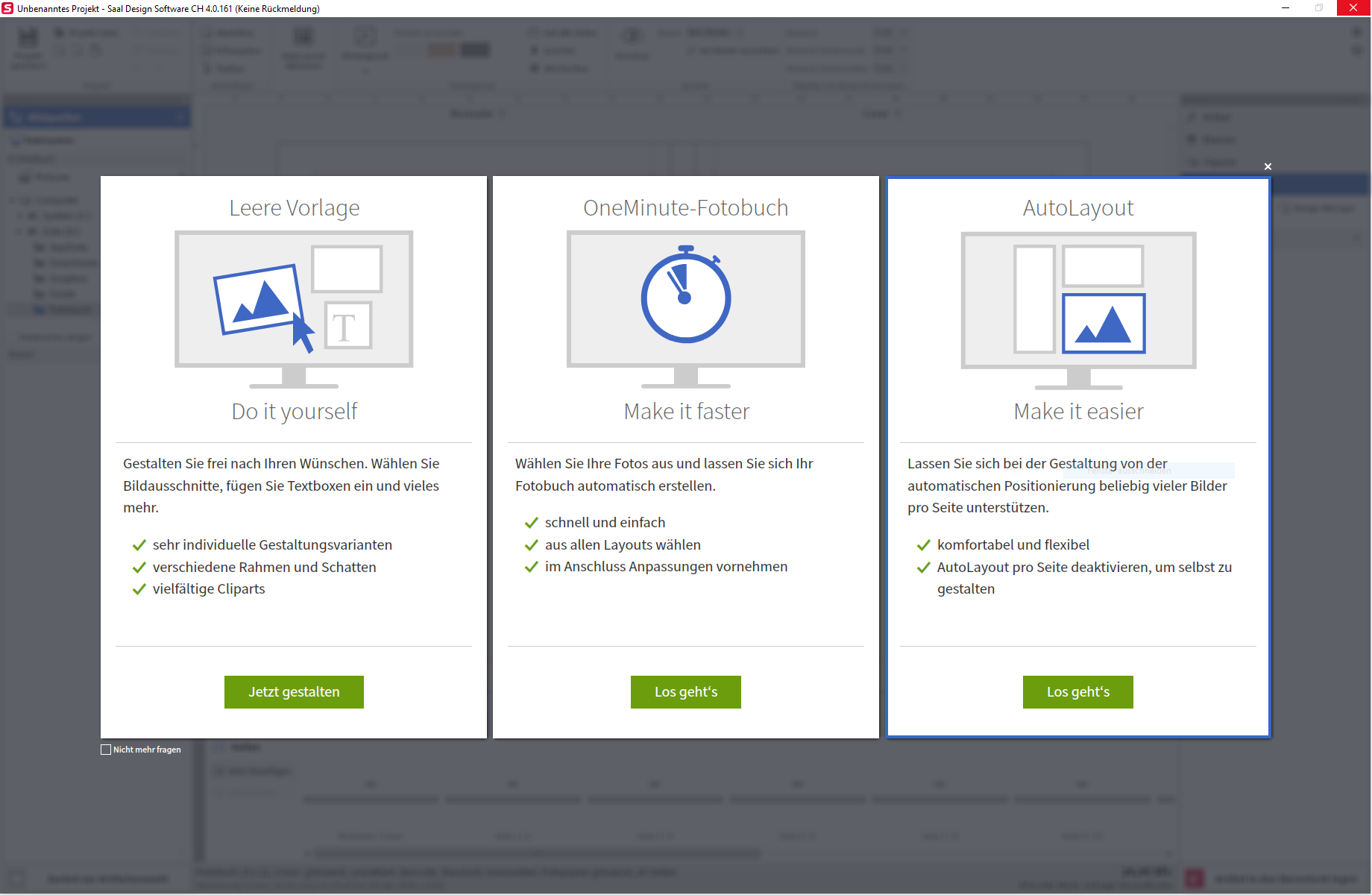Select the Leere Vorlage monitor illustration
Screen dimensions: 1372x895
(x=294, y=309)
